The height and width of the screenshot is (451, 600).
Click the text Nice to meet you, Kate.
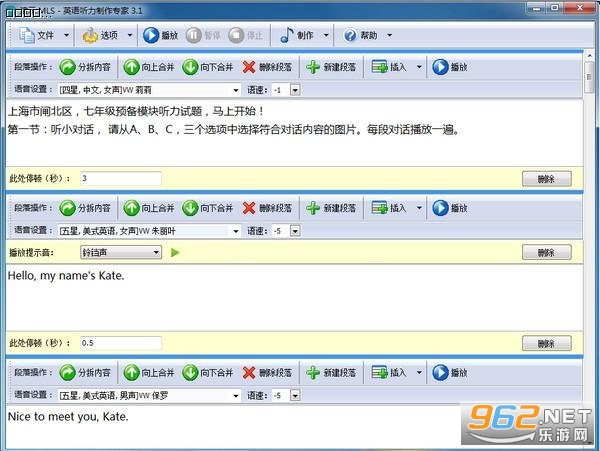[x=68, y=417]
